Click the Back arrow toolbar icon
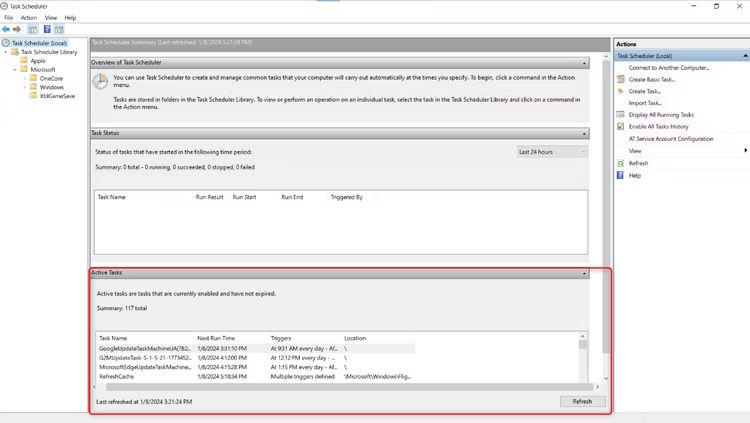Viewport: 750px width, 423px height. coord(6,29)
